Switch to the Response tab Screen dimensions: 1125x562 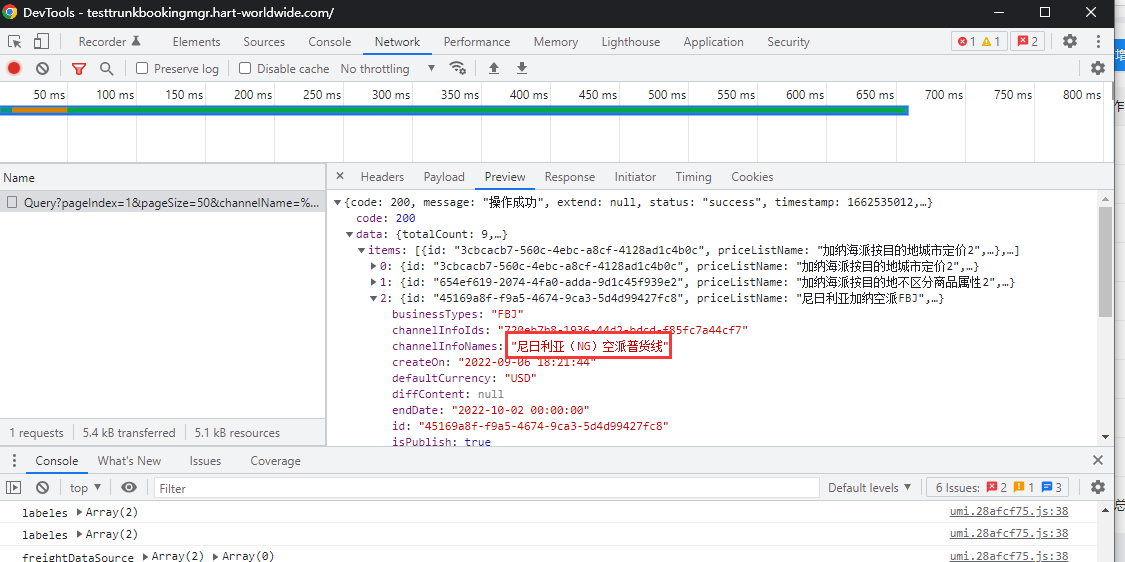pos(569,177)
